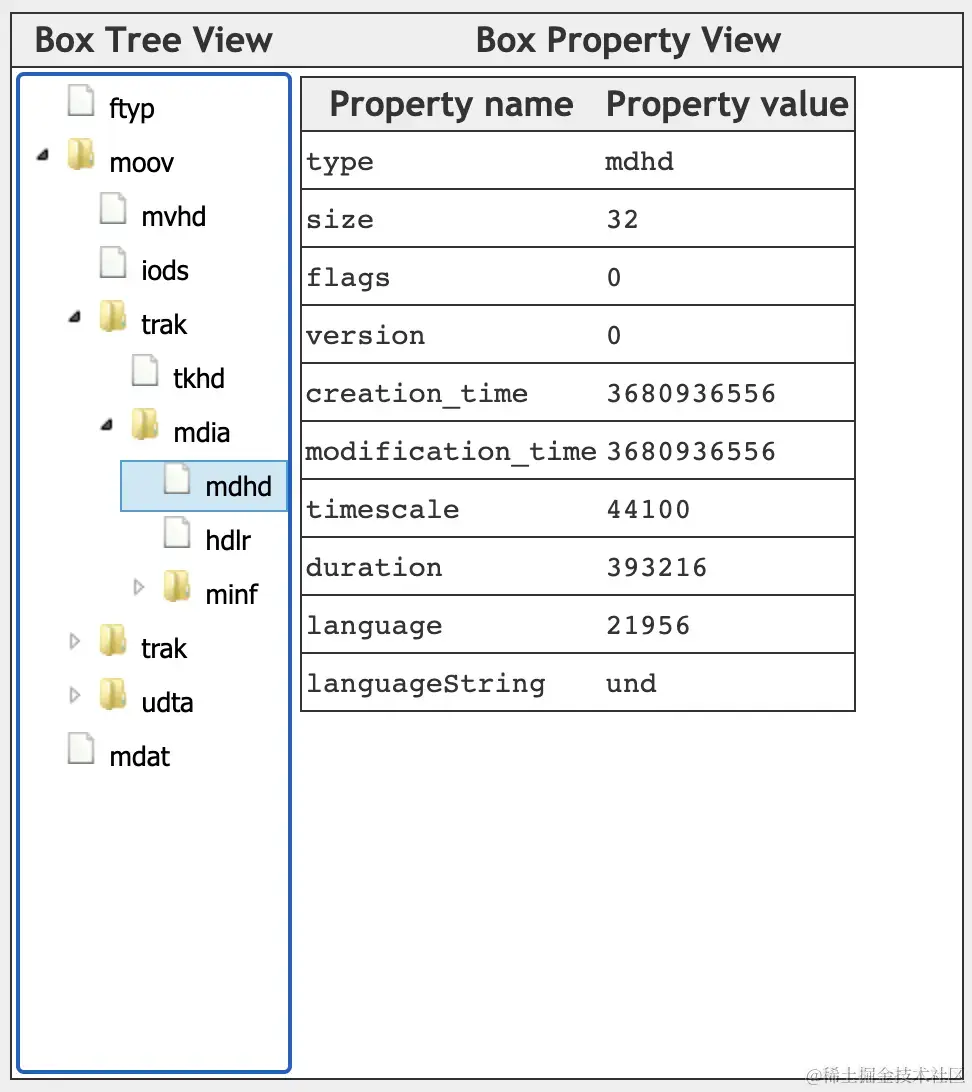This screenshot has height=1092, width=972.
Task: Select the tkhd box label
Action: tap(198, 378)
